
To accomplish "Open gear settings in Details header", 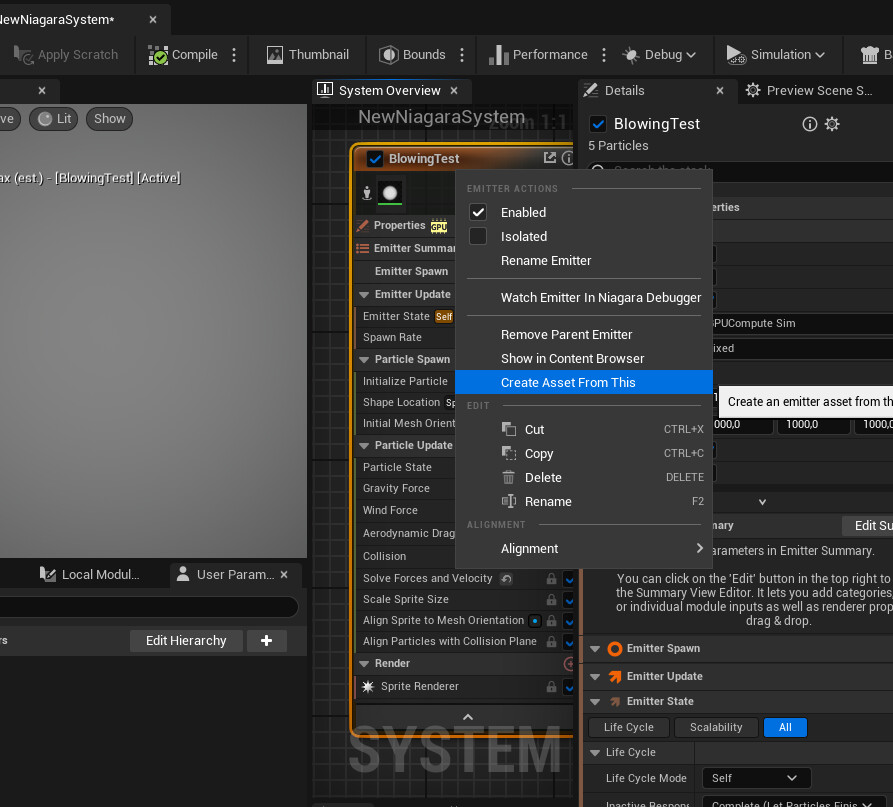I will pos(832,124).
